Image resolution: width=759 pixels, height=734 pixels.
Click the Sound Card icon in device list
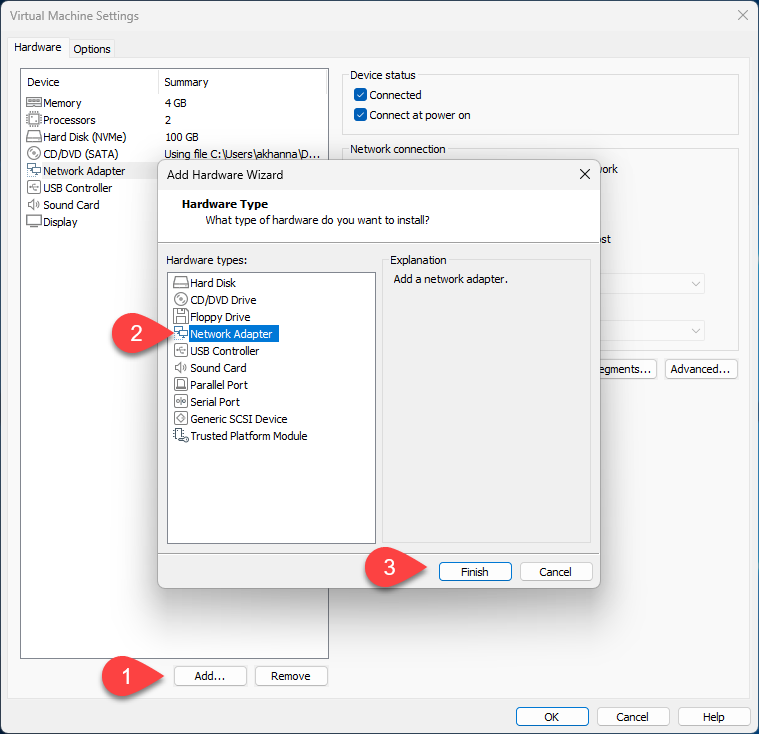pos(33,204)
